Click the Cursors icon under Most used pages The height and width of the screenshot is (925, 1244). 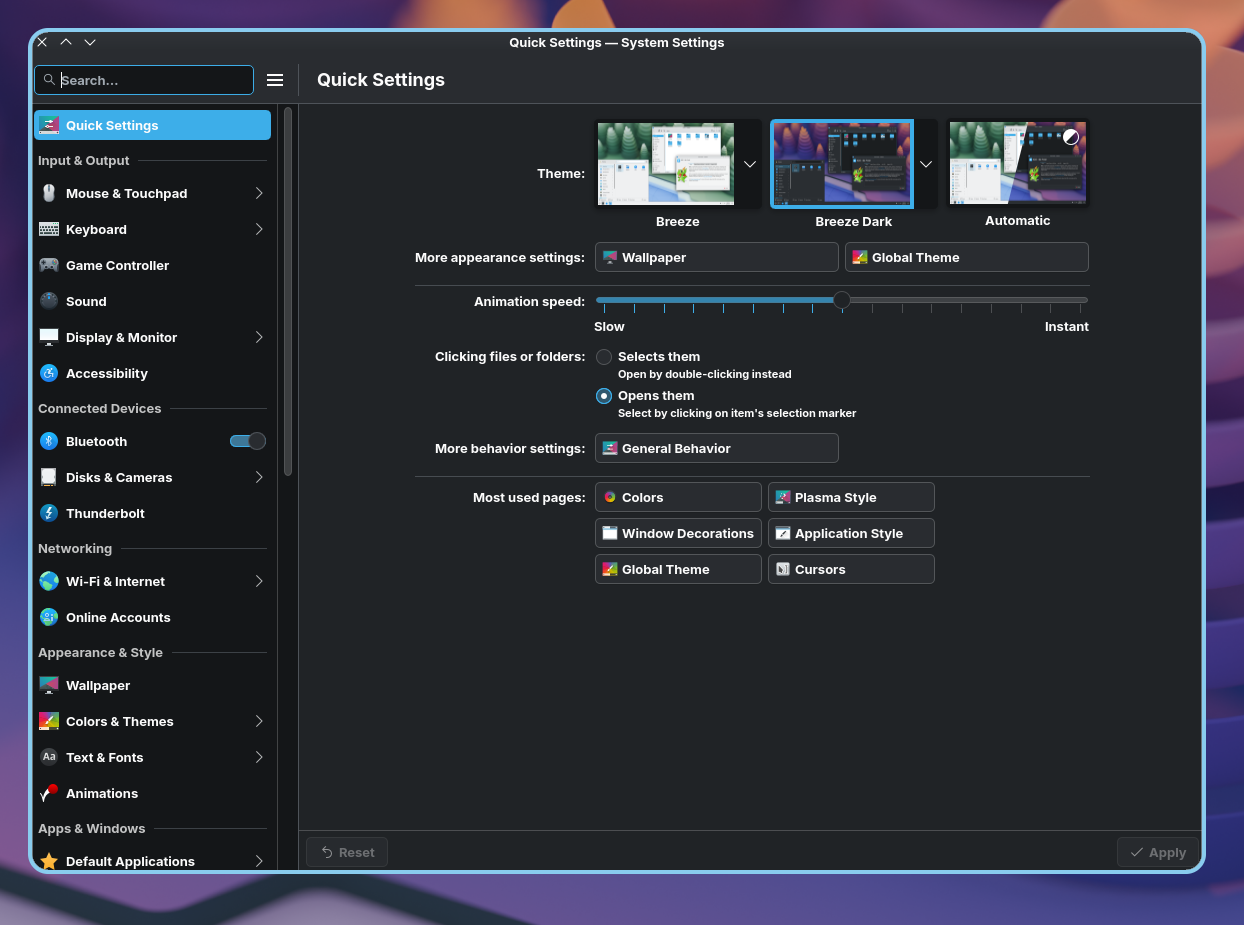(x=783, y=569)
